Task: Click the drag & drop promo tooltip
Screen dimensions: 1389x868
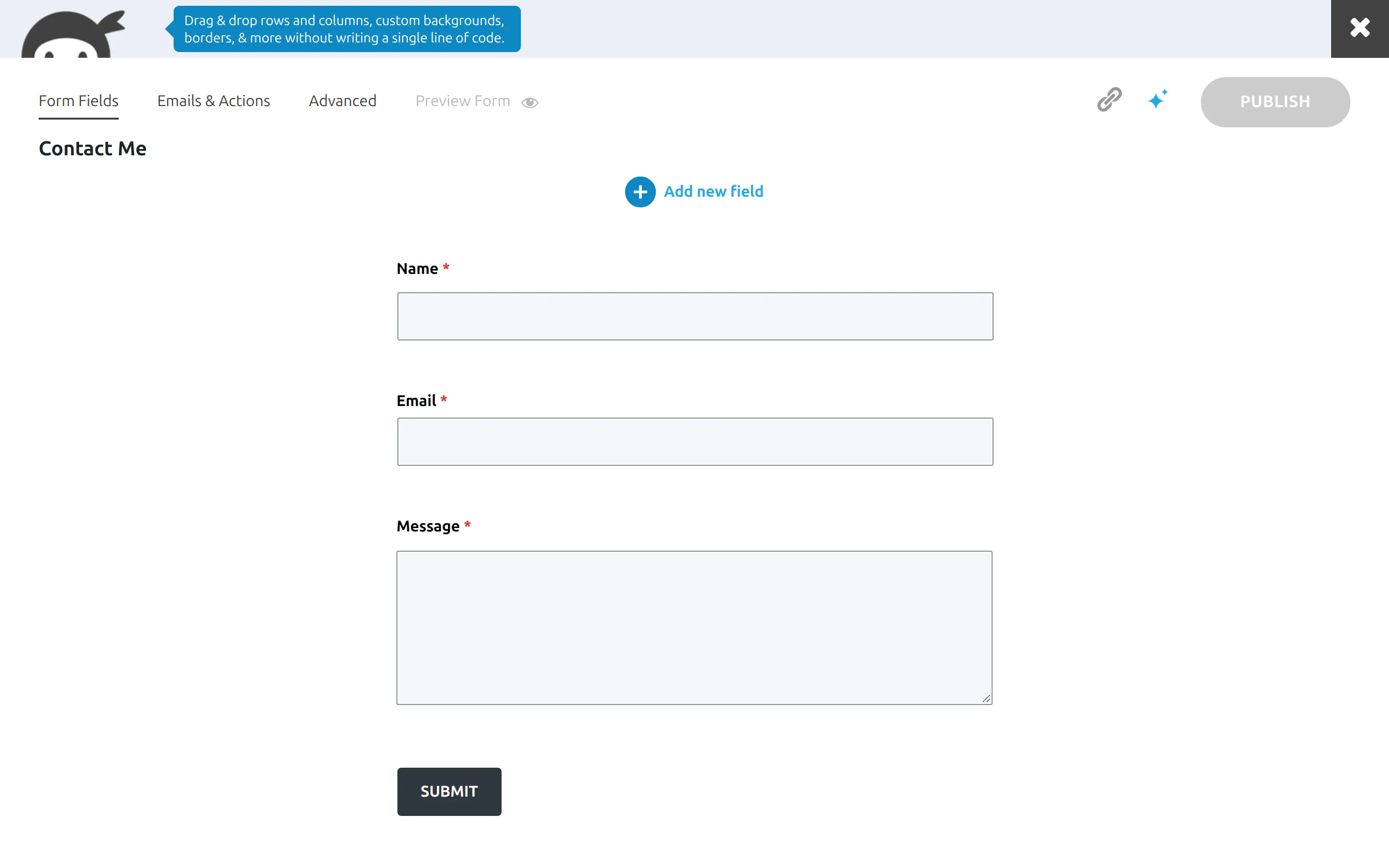Action: [x=347, y=29]
